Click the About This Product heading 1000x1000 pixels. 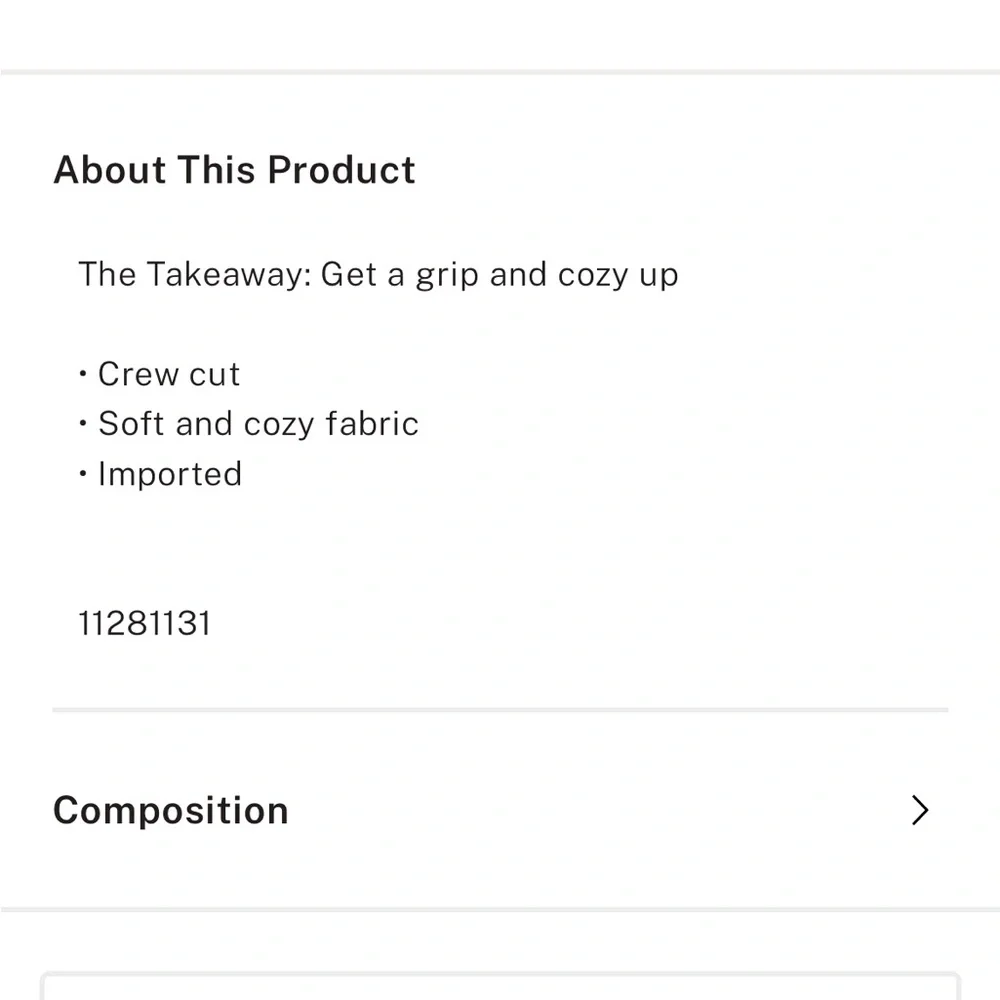(234, 170)
